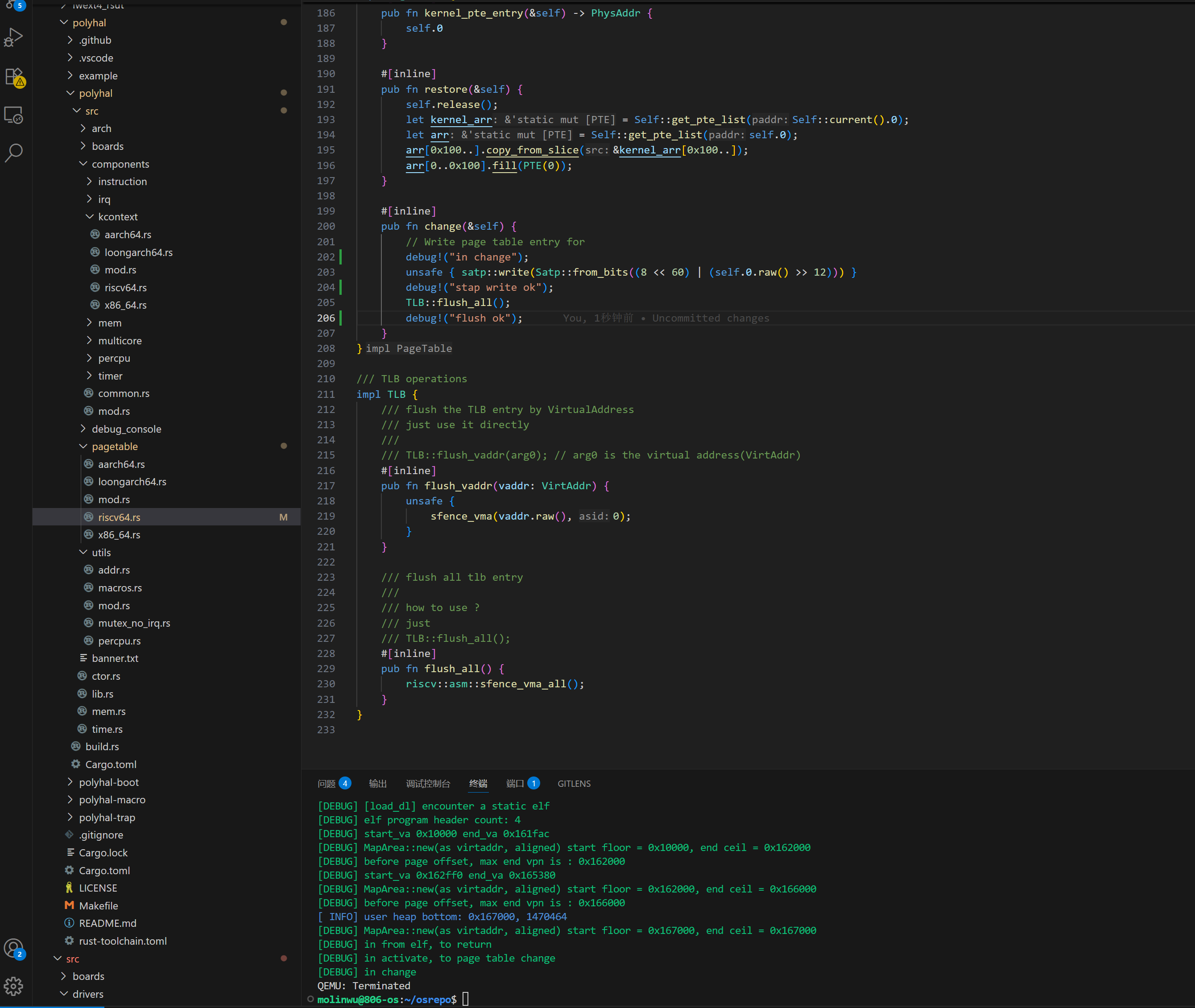Viewport: 1195px width, 1008px height.
Task: Open README.md file in explorer
Action: [108, 923]
